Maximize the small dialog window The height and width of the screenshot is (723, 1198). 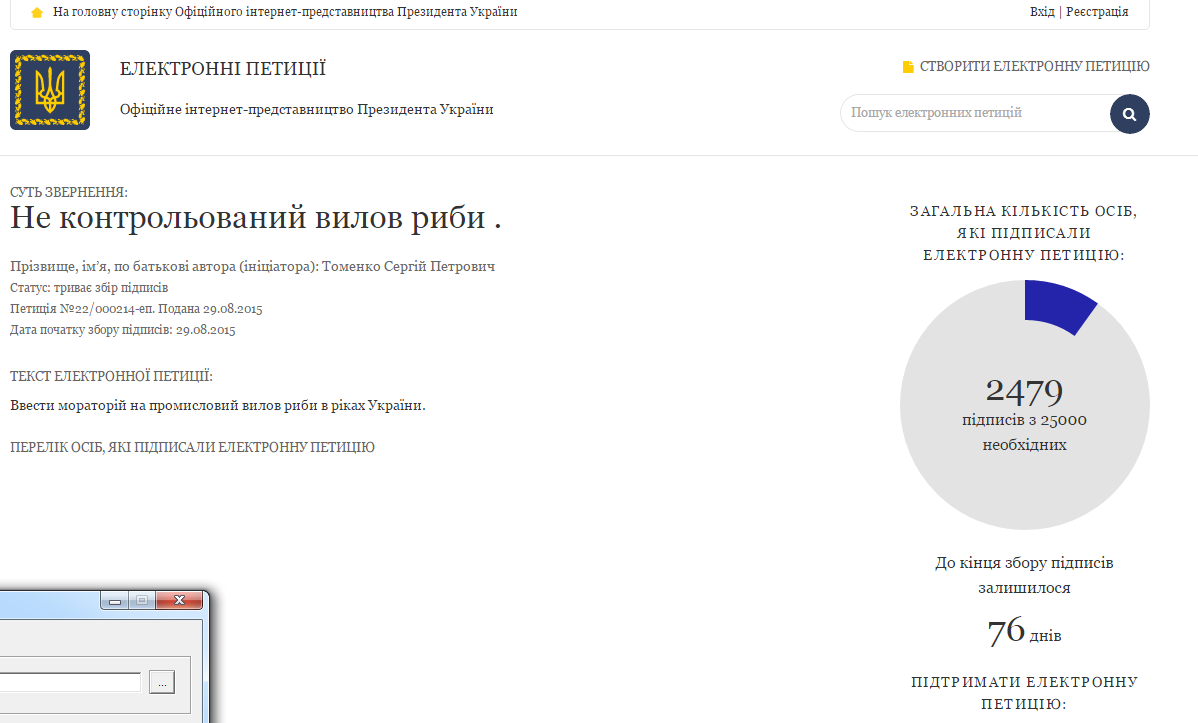pos(142,601)
